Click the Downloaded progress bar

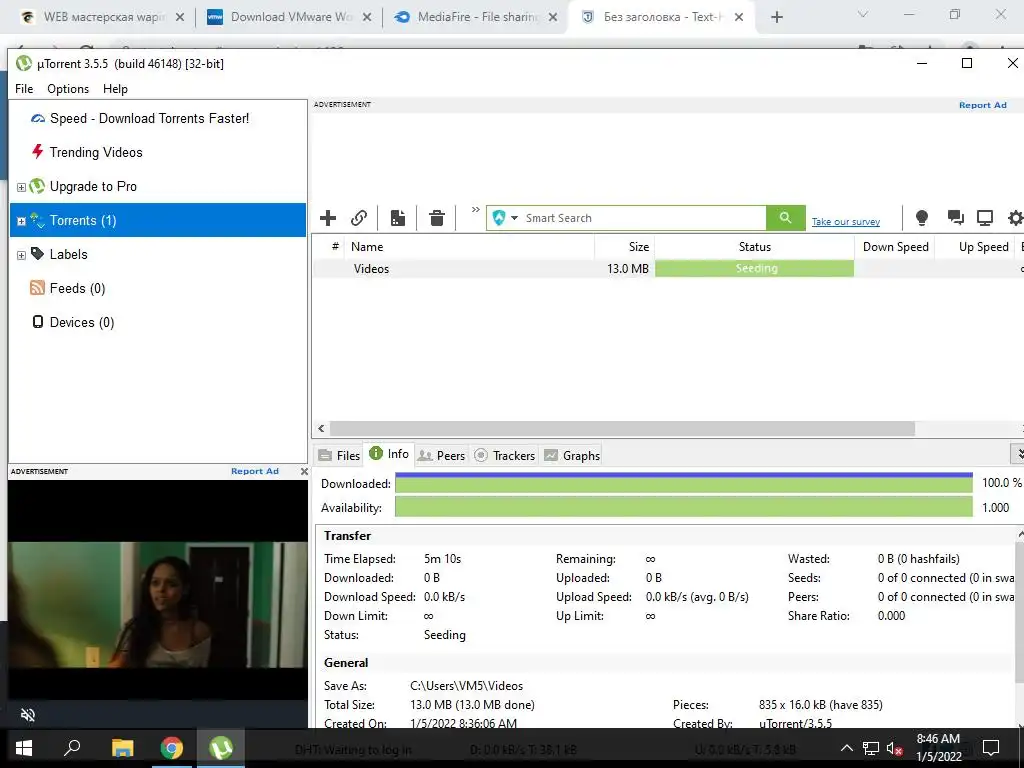pyautogui.click(x=684, y=483)
